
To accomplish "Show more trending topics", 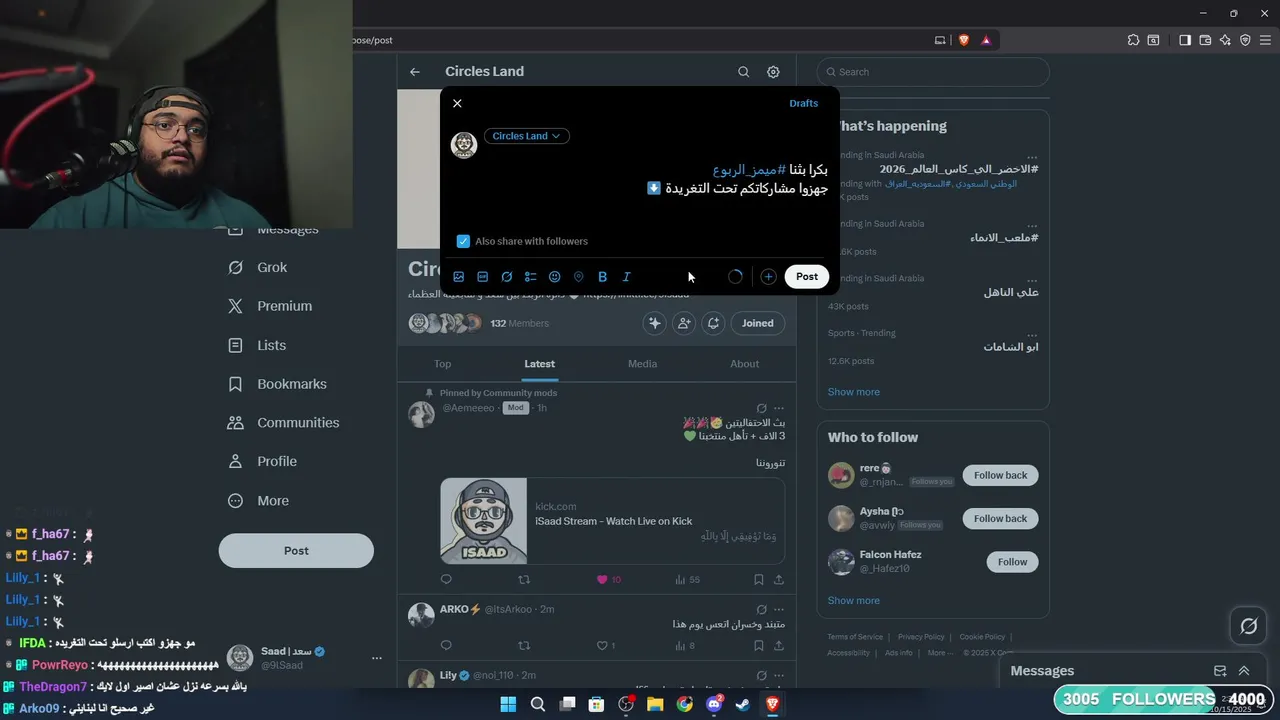I will pyautogui.click(x=854, y=392).
